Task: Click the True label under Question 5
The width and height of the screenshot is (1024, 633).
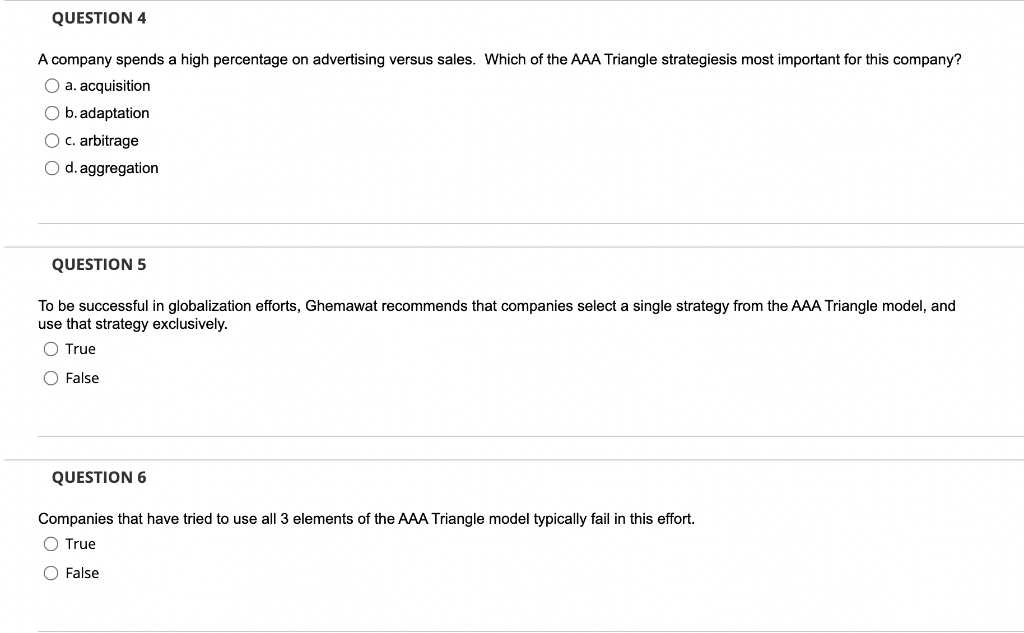Action: coord(80,348)
